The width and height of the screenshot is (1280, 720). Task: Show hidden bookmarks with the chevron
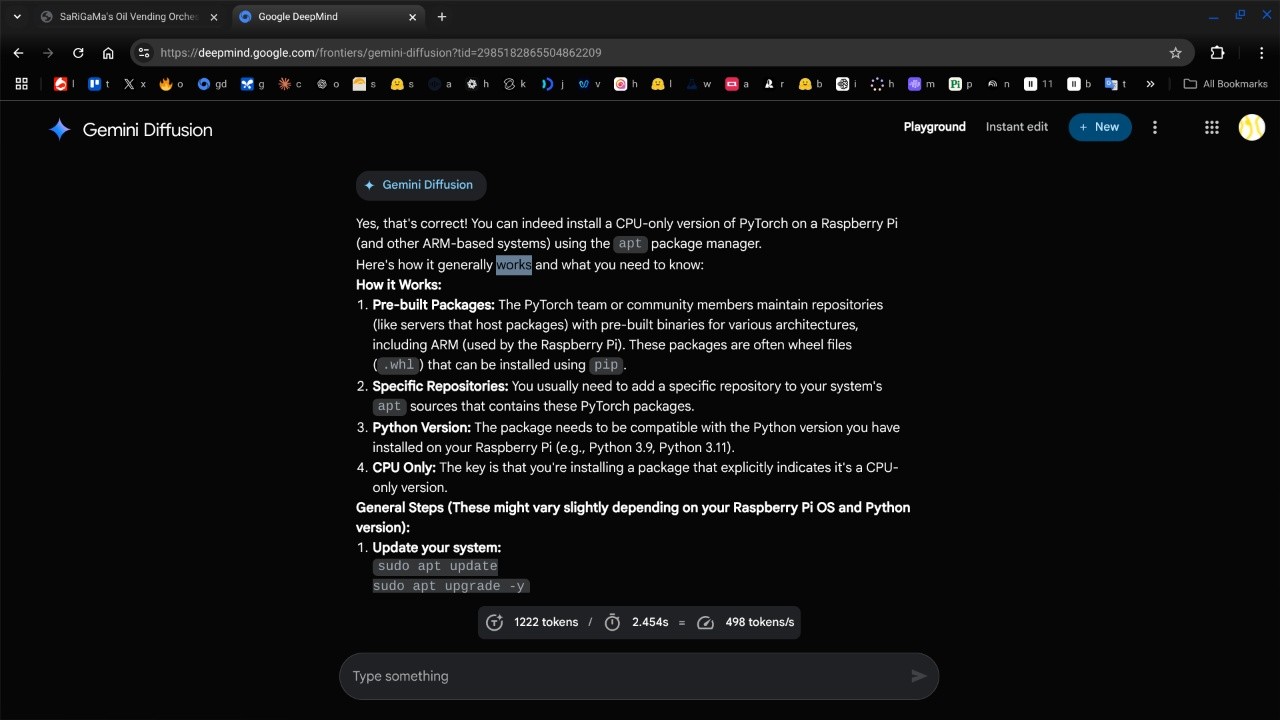[1150, 84]
